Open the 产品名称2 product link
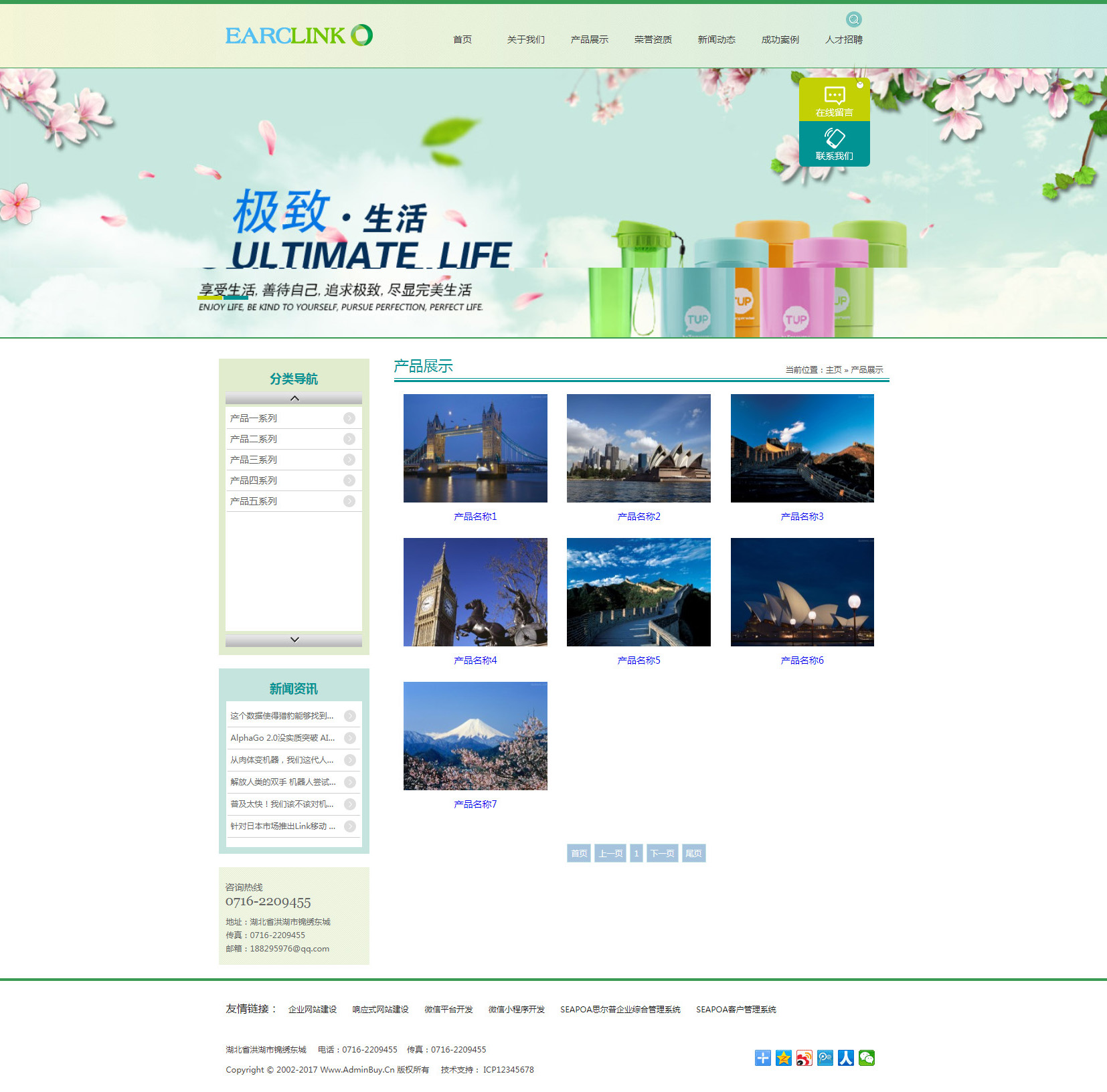The width and height of the screenshot is (1107, 1092). tap(638, 517)
